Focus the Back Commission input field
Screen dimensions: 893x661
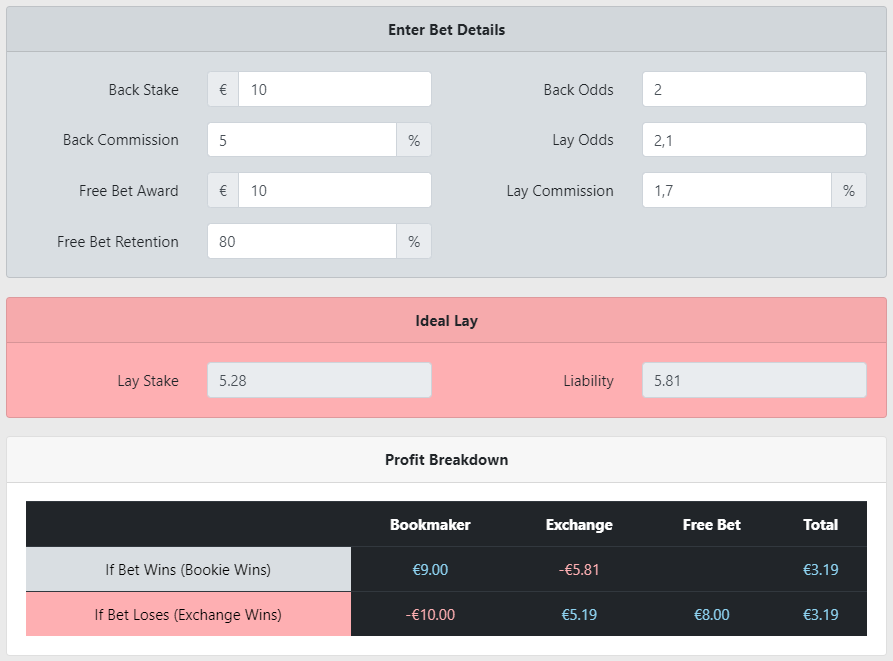(x=302, y=140)
